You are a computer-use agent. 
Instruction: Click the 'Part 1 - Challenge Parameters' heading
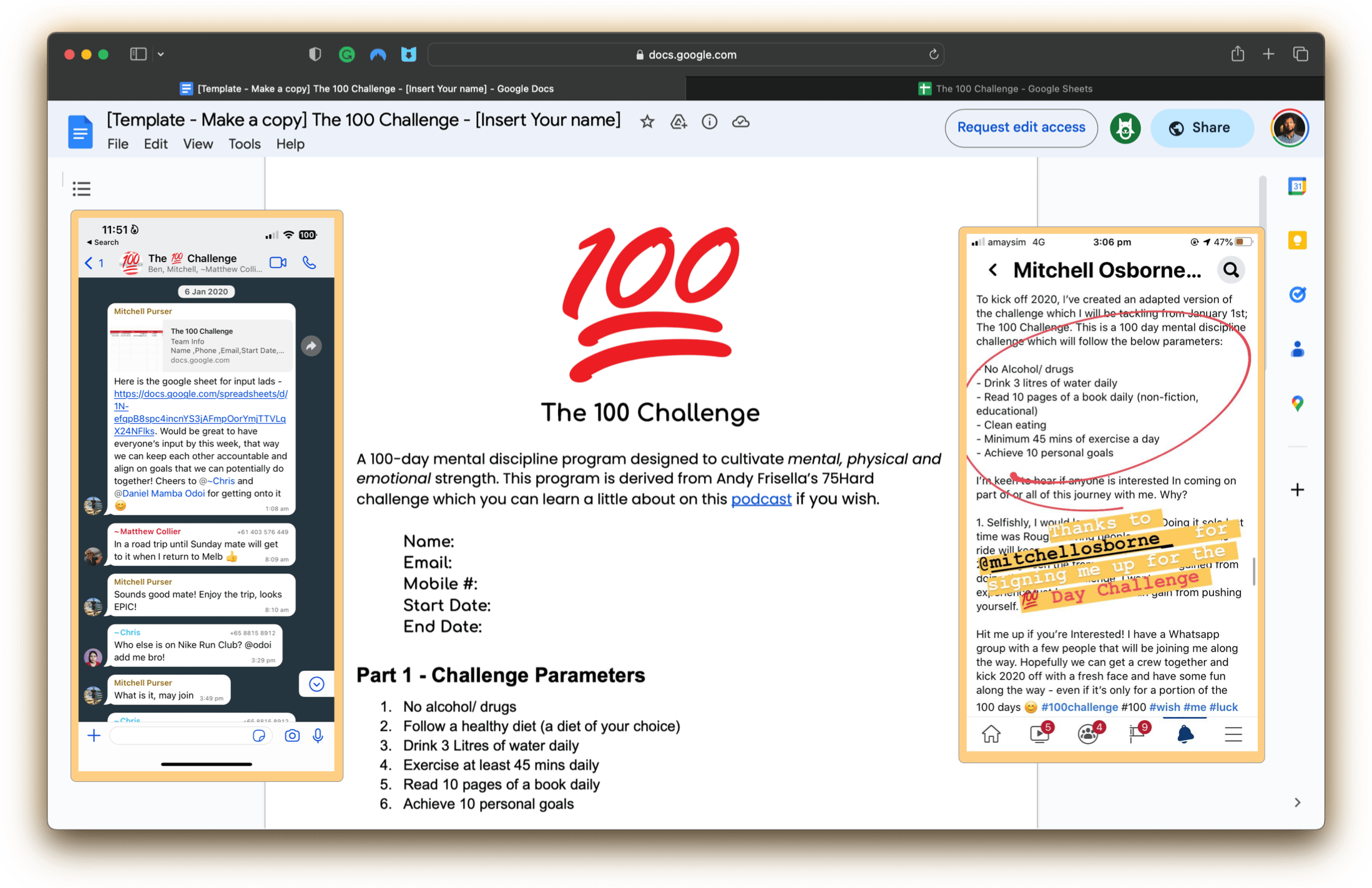click(500, 675)
